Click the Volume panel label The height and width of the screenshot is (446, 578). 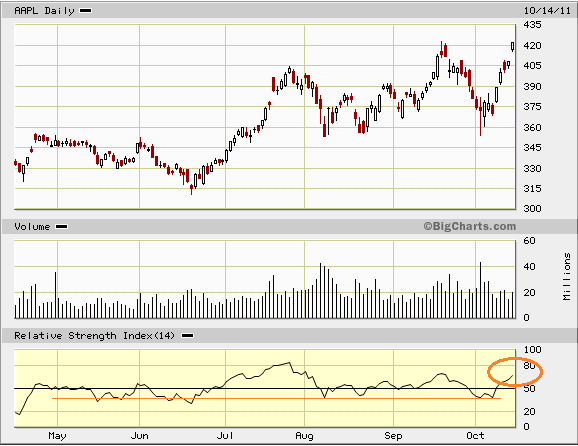(x=32, y=227)
